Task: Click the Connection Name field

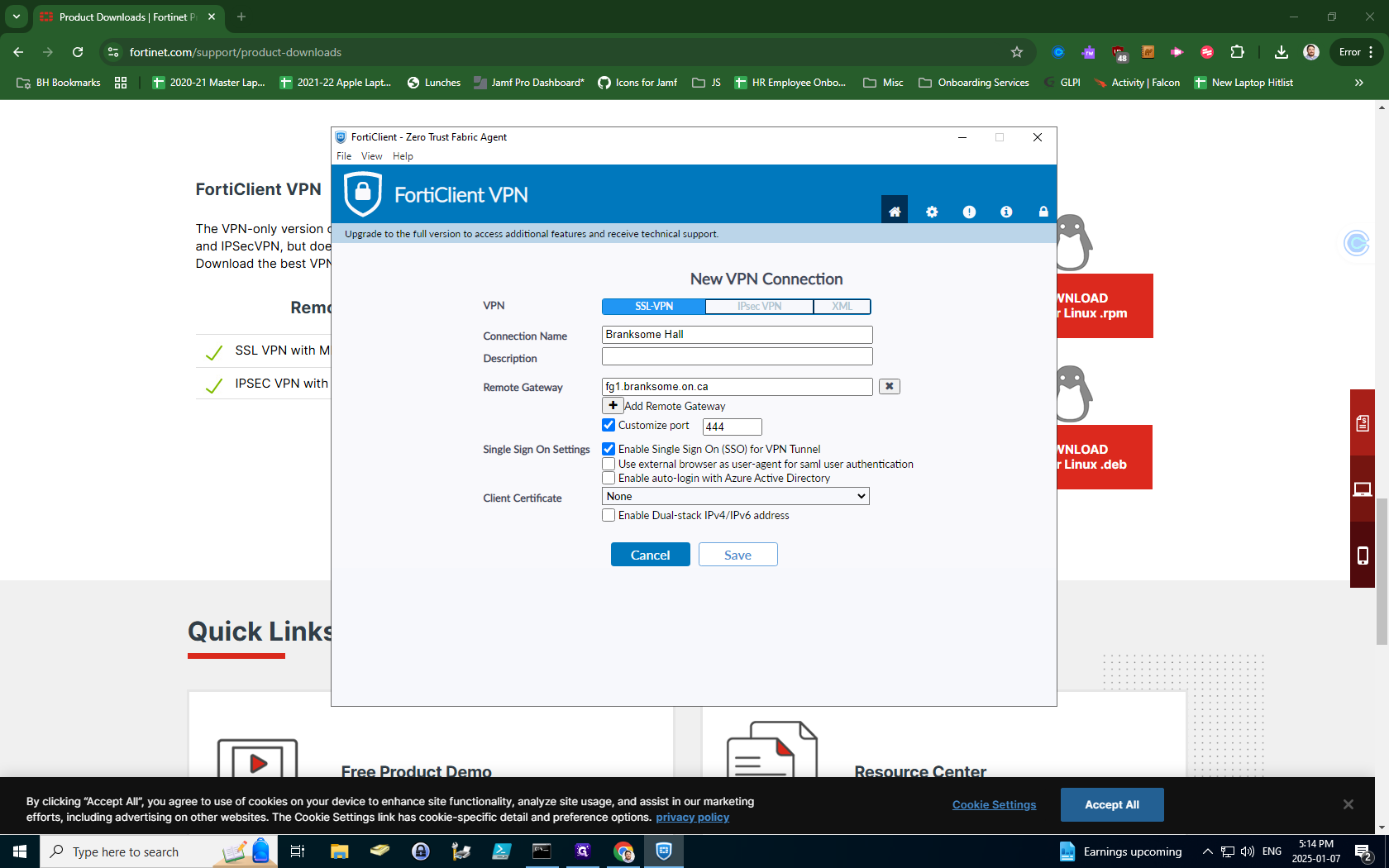Action: (x=737, y=334)
